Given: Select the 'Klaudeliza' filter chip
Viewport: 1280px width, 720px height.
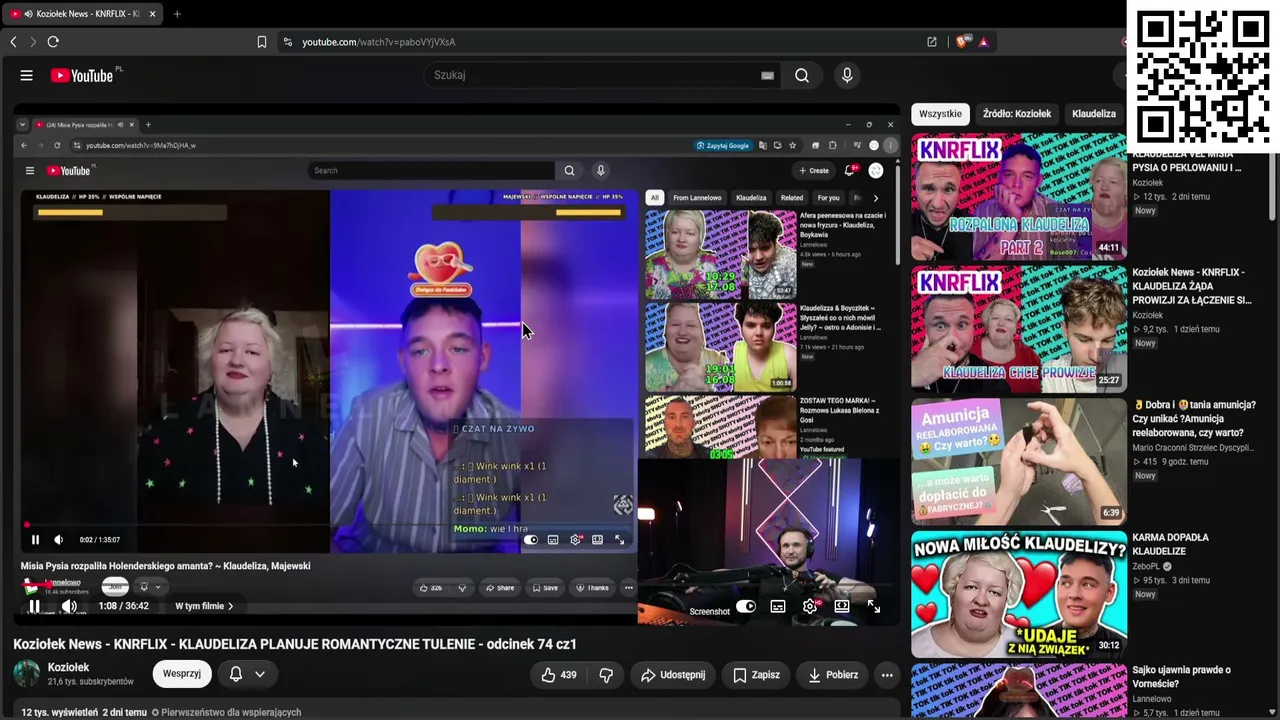Looking at the screenshot, I should point(1094,114).
